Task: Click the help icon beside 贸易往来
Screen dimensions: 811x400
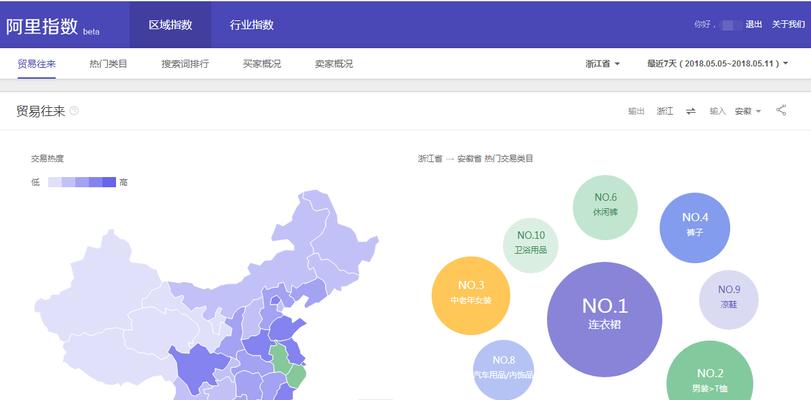Action: [74, 111]
